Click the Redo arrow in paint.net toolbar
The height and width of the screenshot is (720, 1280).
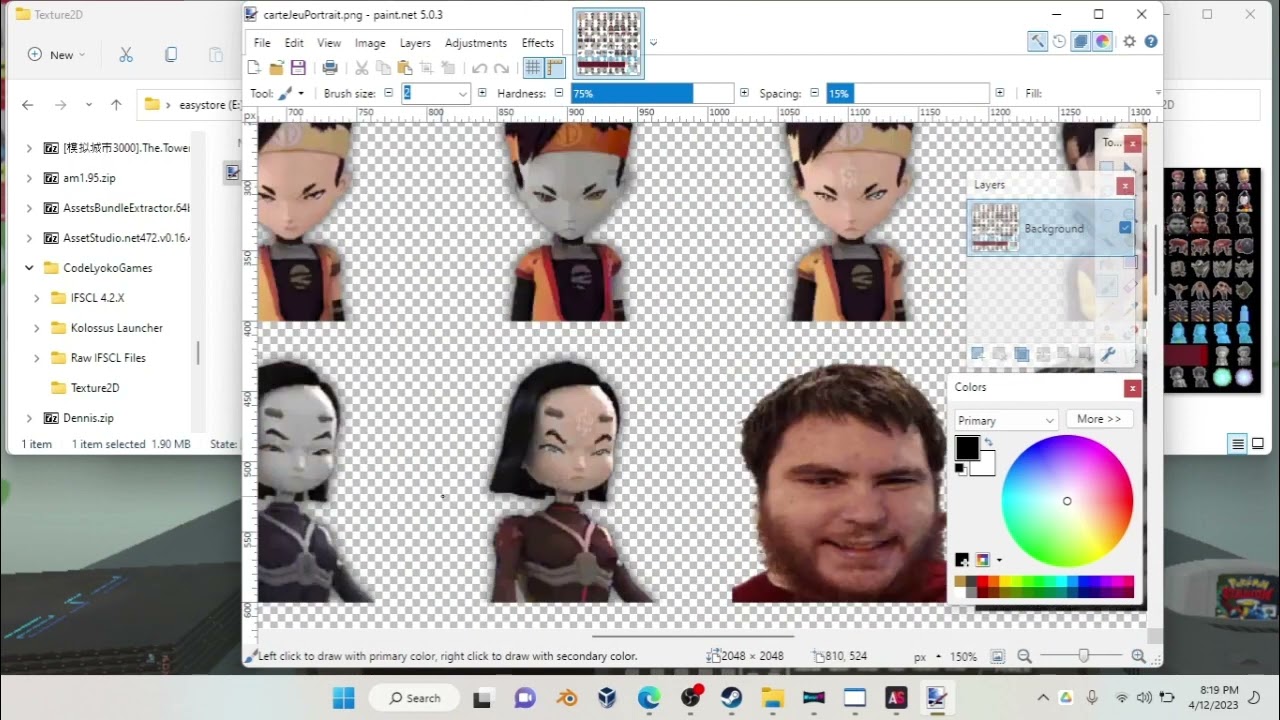point(501,68)
